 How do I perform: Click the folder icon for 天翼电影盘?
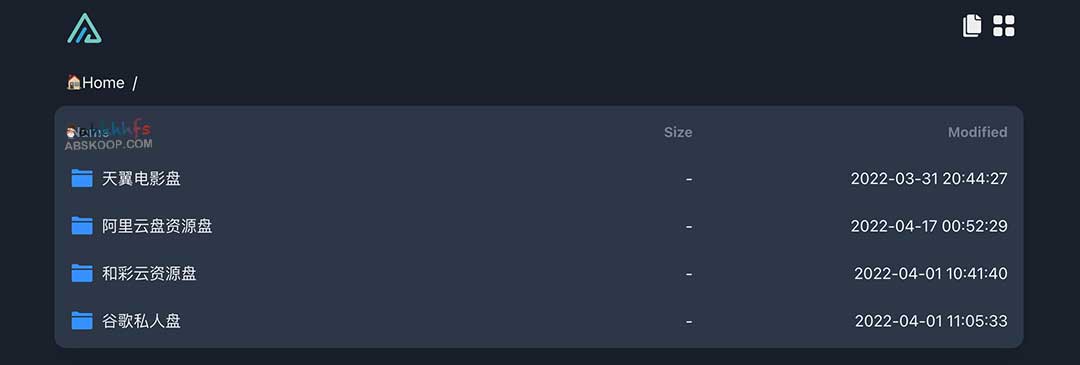tap(82, 178)
